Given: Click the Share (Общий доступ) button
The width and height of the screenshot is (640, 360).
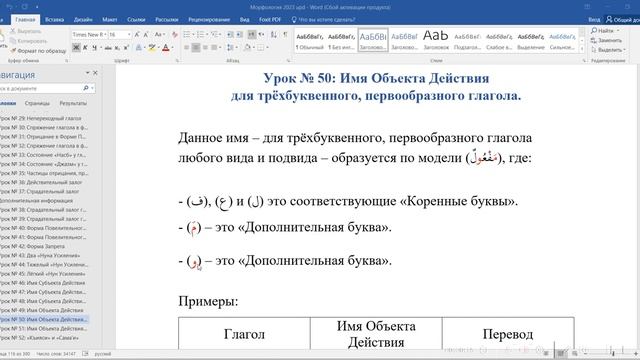Looking at the screenshot, I should pos(622,19).
